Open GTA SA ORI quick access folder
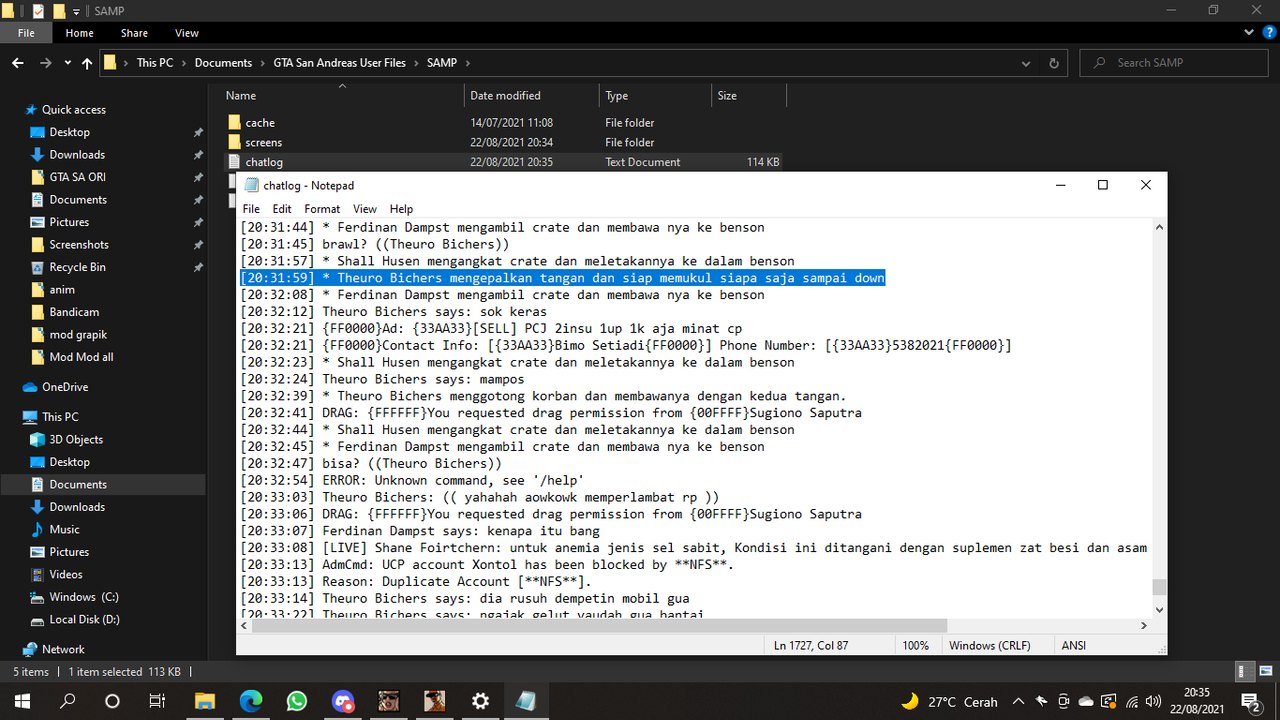1280x720 pixels. click(x=77, y=178)
